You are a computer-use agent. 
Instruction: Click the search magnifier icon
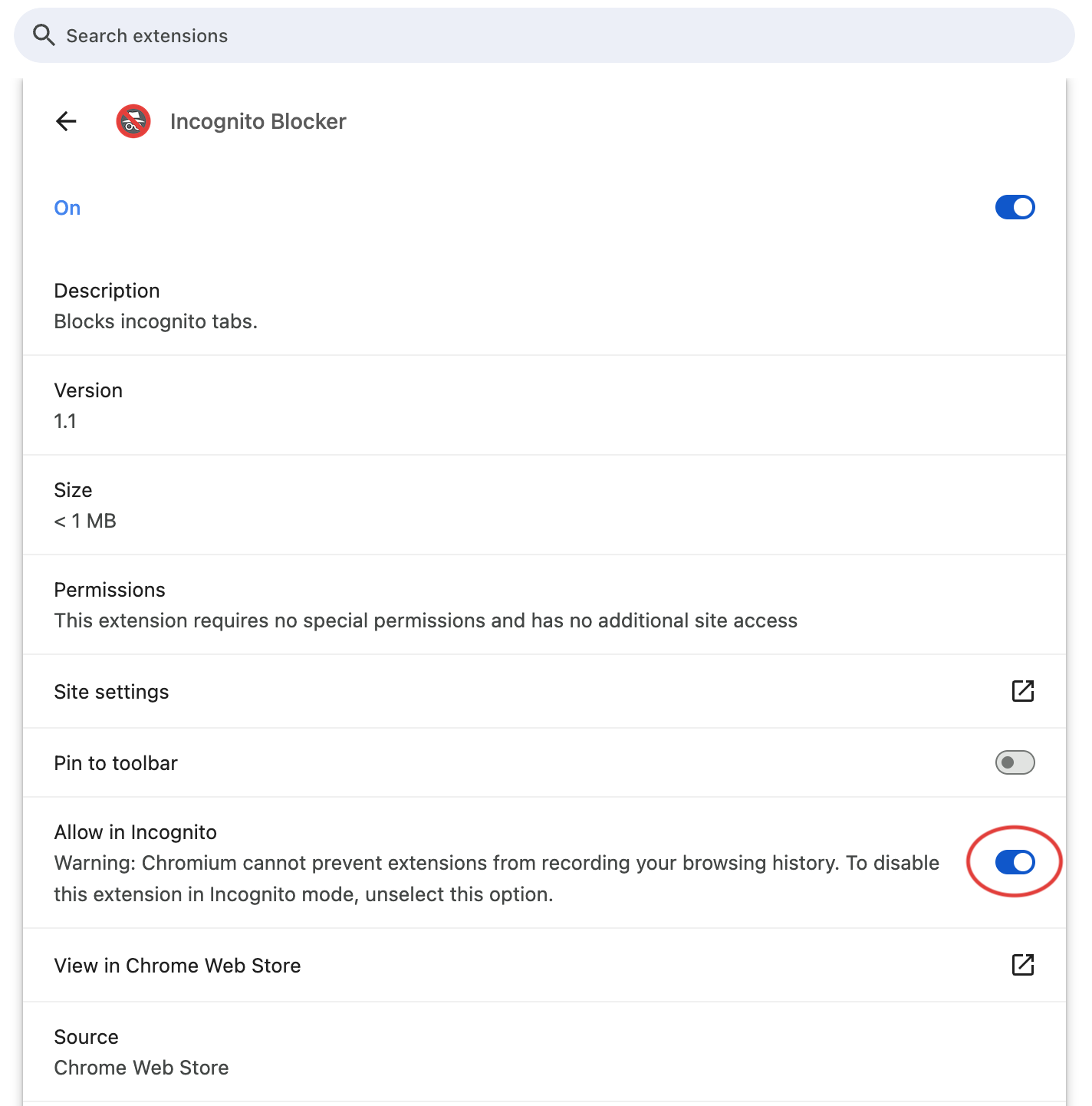[x=44, y=35]
